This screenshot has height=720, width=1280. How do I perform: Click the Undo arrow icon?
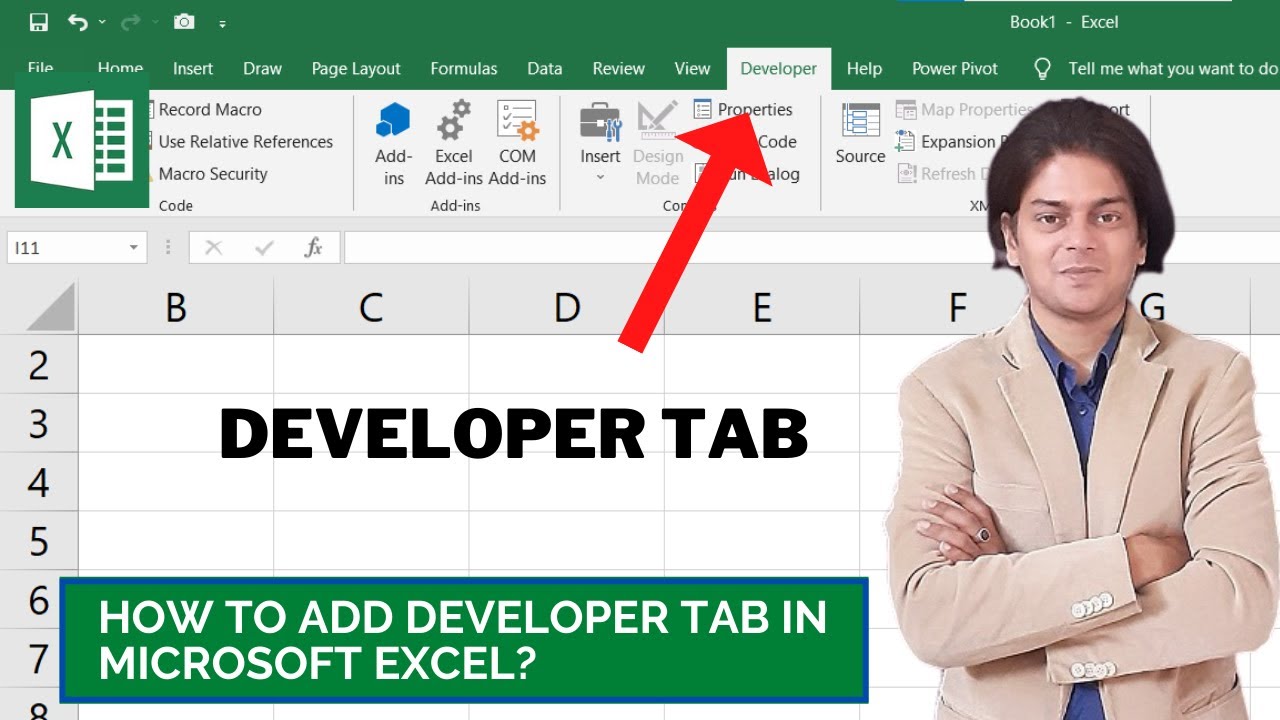coord(77,22)
